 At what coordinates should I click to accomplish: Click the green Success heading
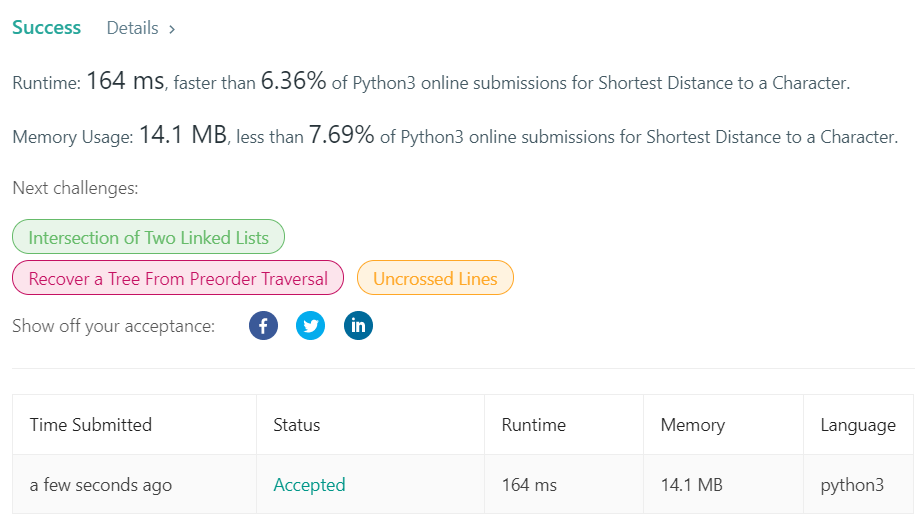pos(46,28)
